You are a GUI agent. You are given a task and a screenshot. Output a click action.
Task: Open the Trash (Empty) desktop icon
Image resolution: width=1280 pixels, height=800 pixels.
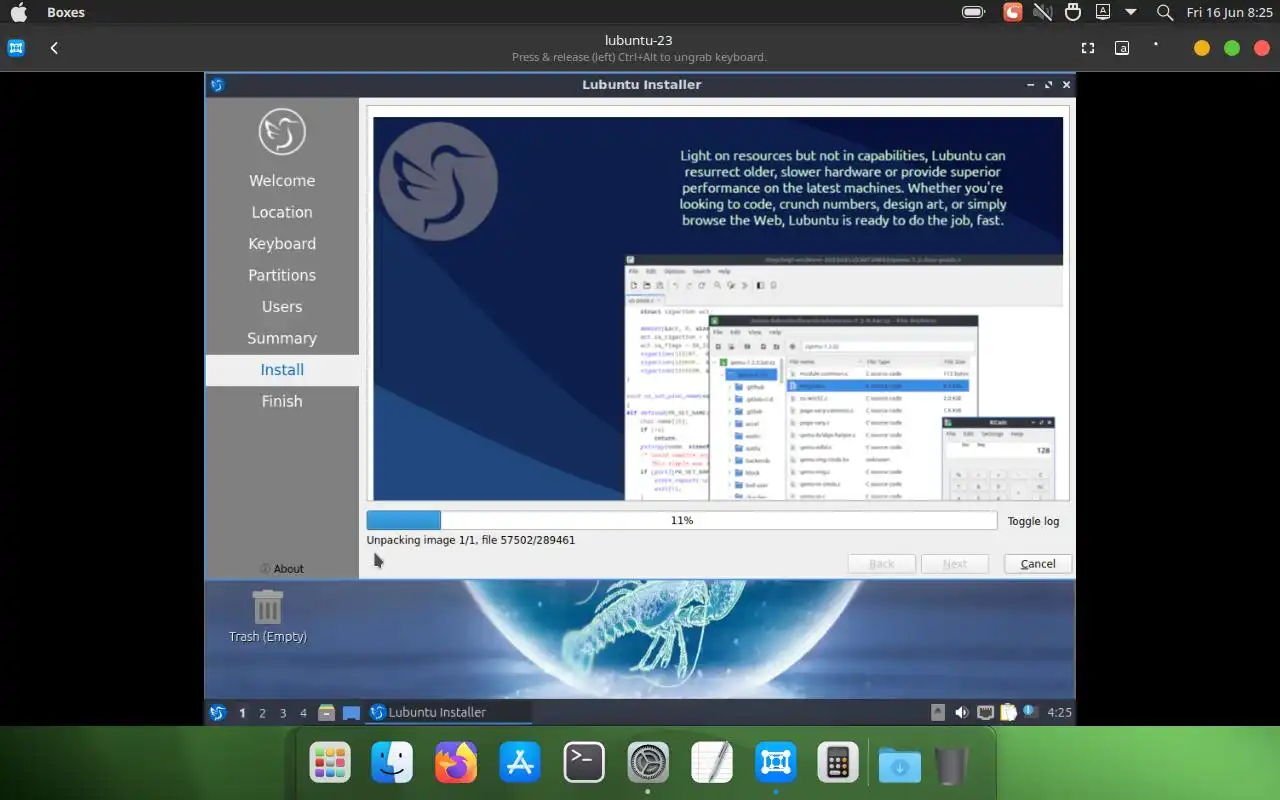[x=267, y=616]
